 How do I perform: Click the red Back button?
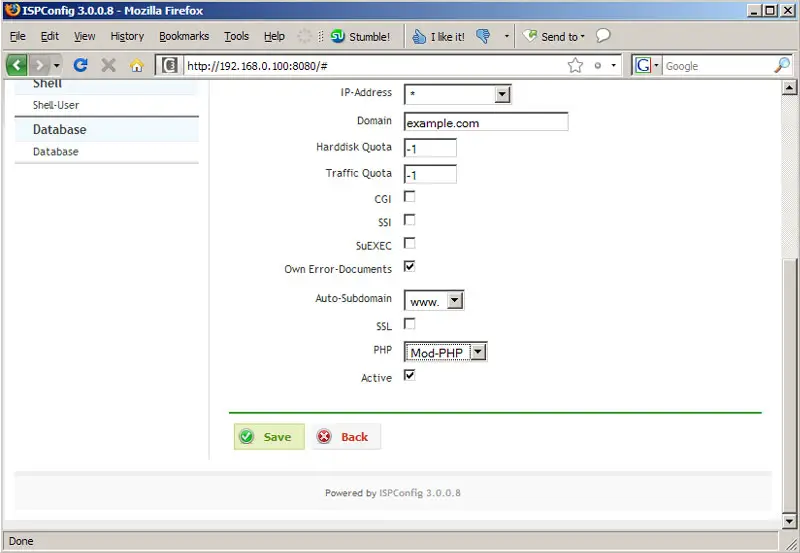coord(345,437)
